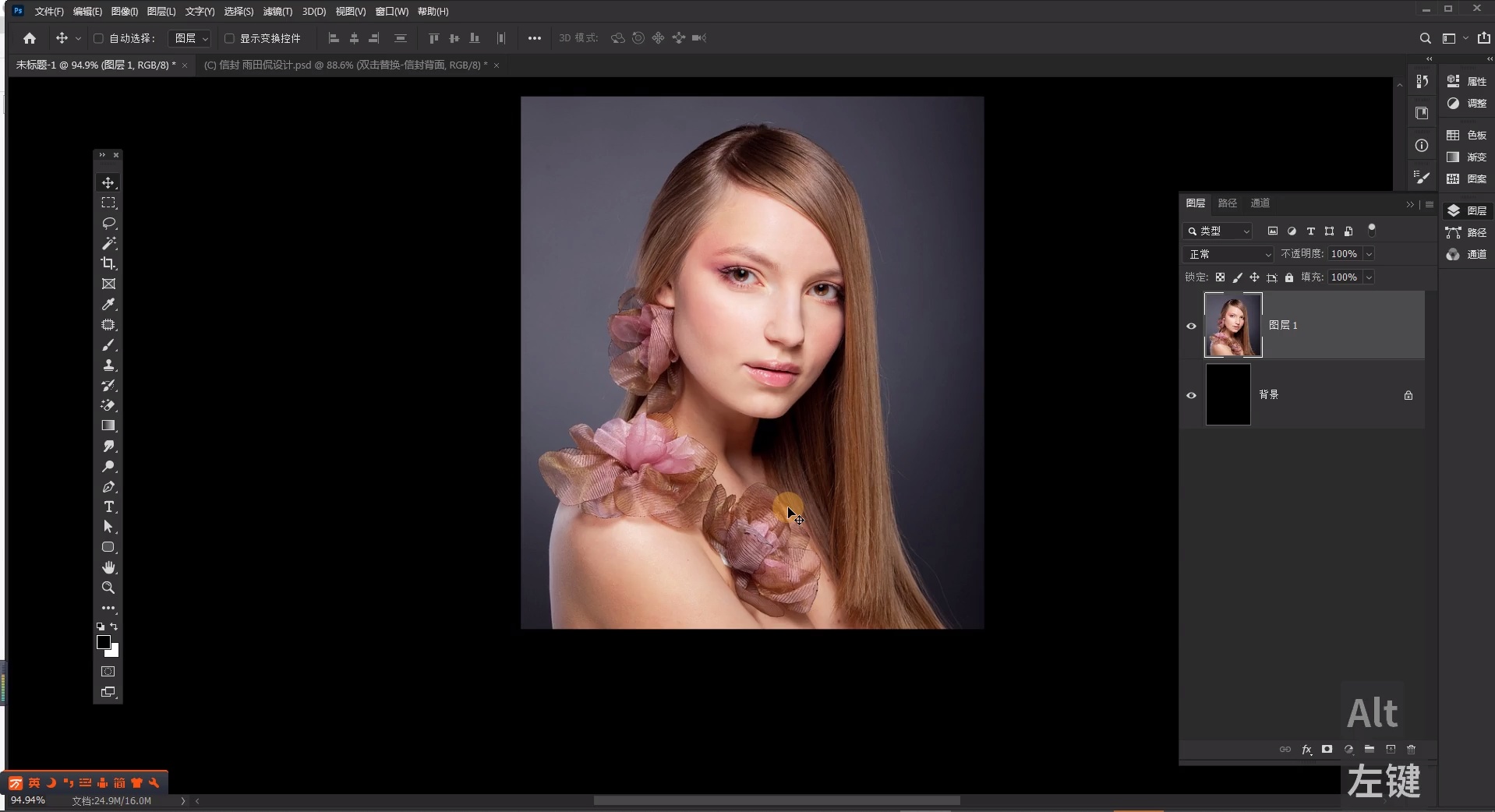Expand the 不透明度 opacity dropdown arrow
The image size is (1495, 812).
[1369, 254]
